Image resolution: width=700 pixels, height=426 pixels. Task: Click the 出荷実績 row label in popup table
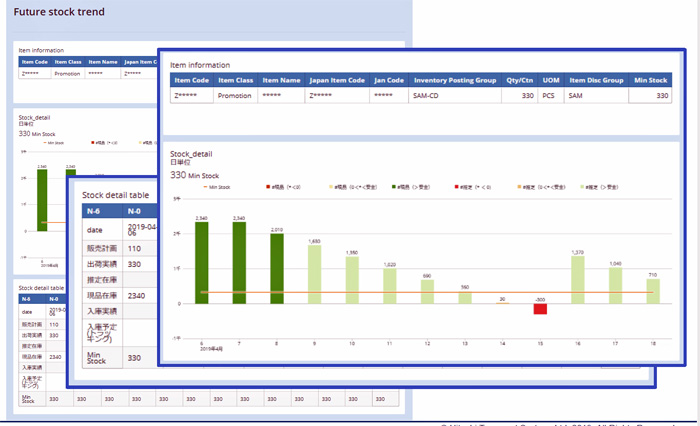[x=102, y=264]
